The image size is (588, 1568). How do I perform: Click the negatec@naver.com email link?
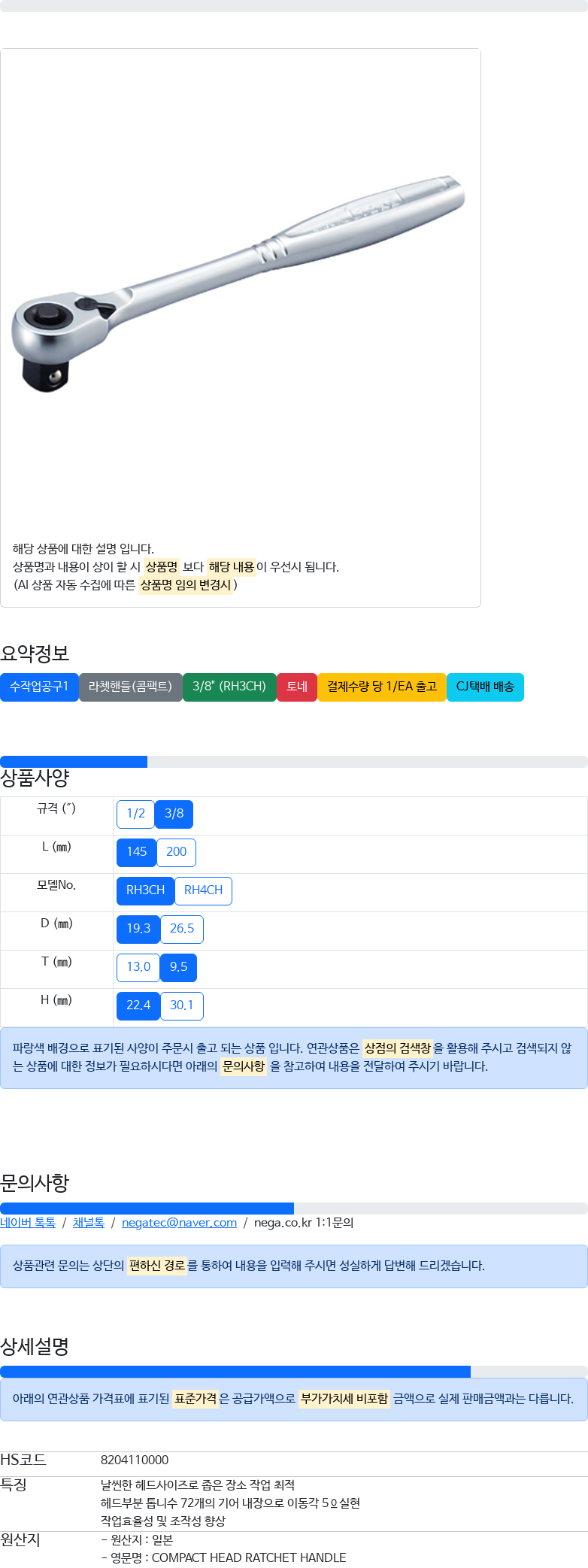click(179, 1223)
